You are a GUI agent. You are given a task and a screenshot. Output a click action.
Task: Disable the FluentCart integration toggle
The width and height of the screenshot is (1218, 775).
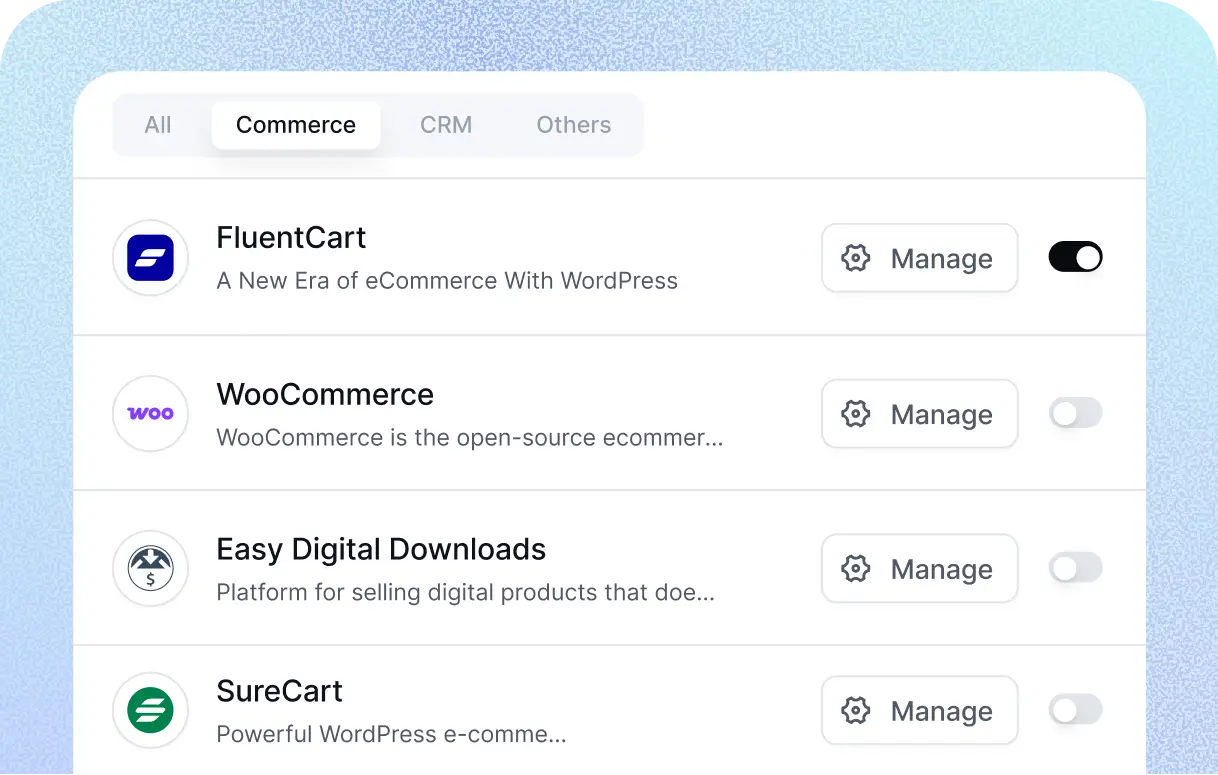click(x=1075, y=257)
